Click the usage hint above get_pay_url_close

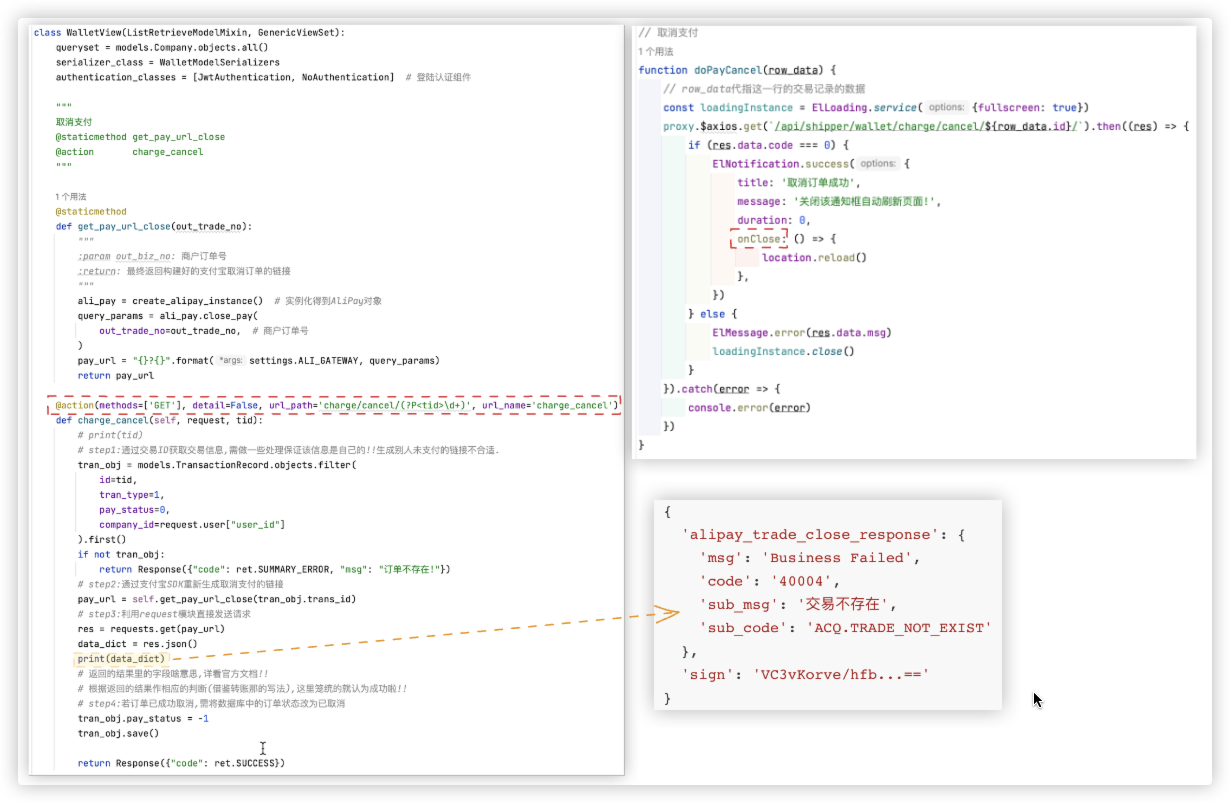[x=71, y=197]
